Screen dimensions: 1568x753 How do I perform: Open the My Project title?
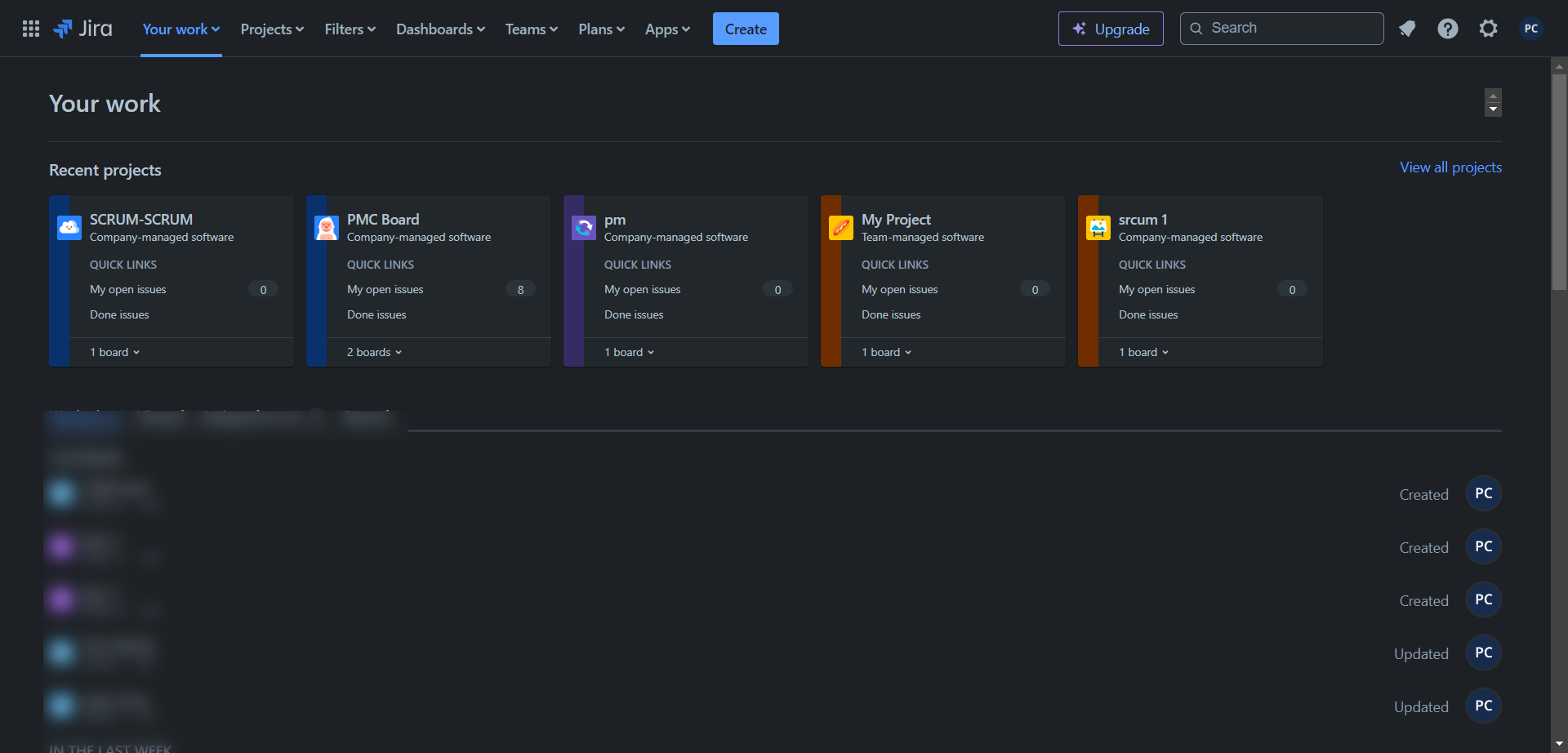click(896, 220)
